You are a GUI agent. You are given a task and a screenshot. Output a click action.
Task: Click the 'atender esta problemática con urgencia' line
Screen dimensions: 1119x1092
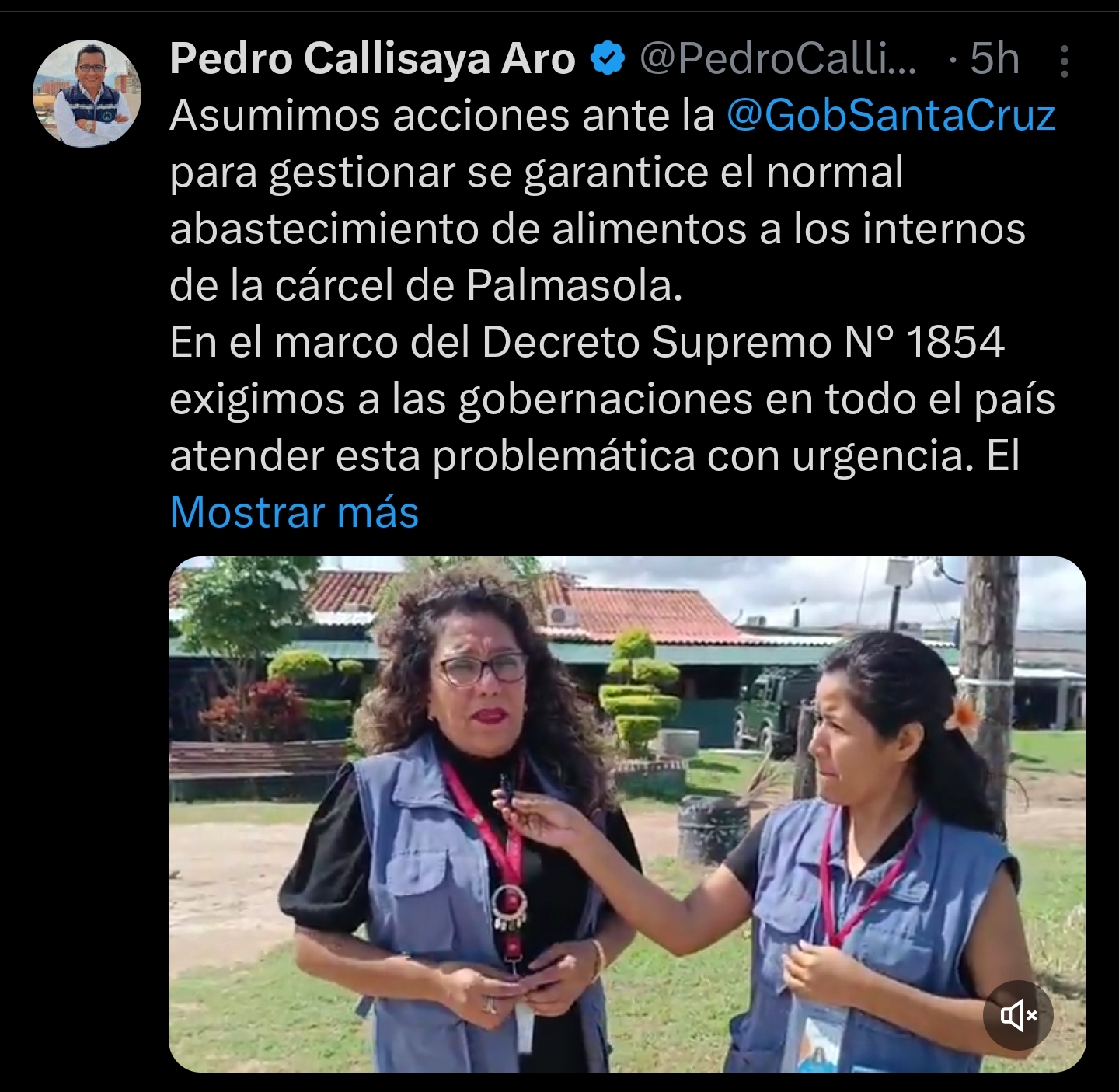[594, 455]
